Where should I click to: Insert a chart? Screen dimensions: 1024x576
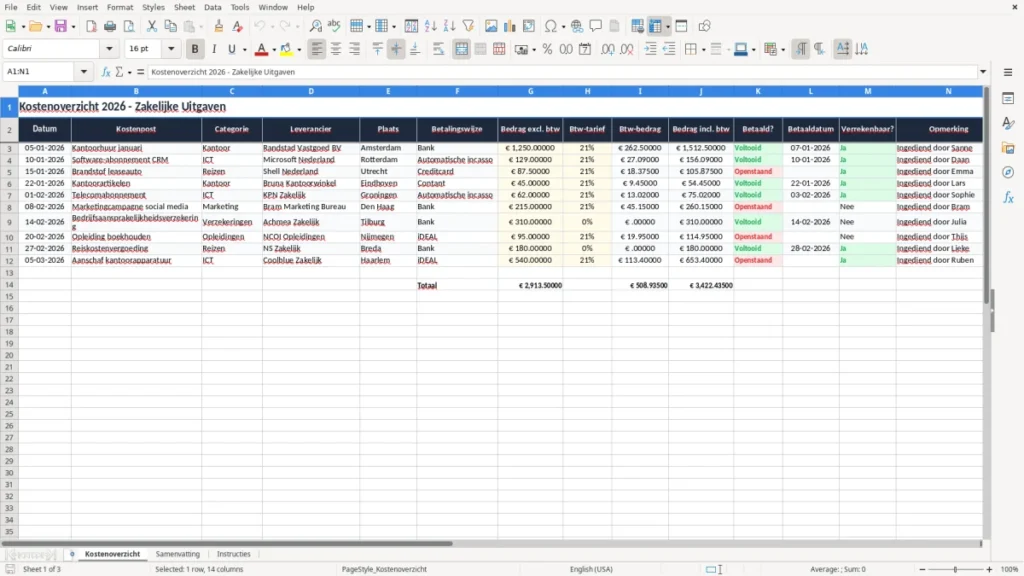(510, 26)
